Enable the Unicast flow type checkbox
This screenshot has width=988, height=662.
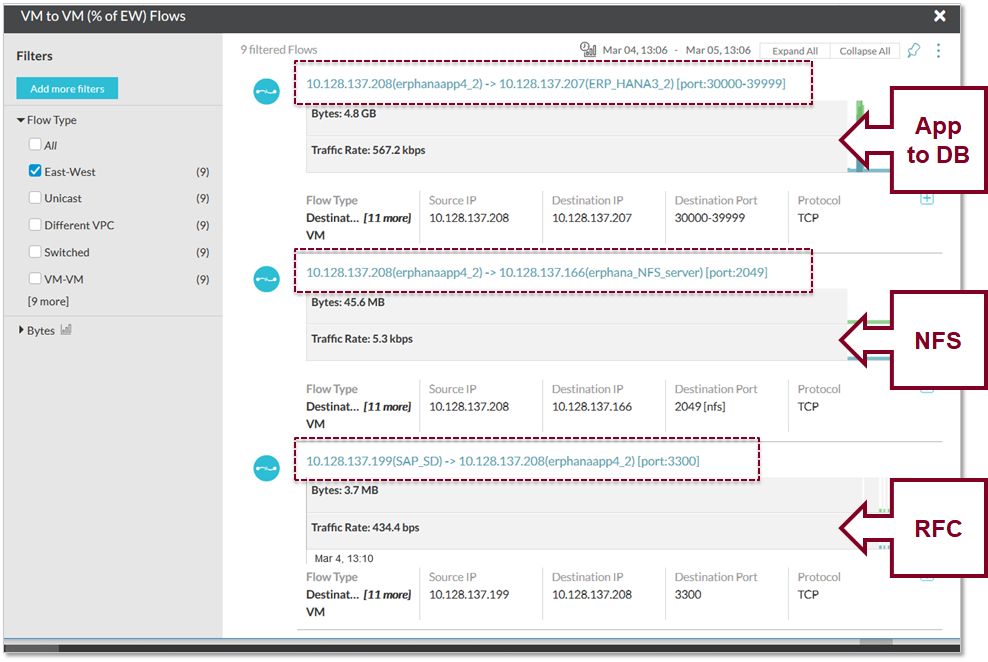pos(36,198)
